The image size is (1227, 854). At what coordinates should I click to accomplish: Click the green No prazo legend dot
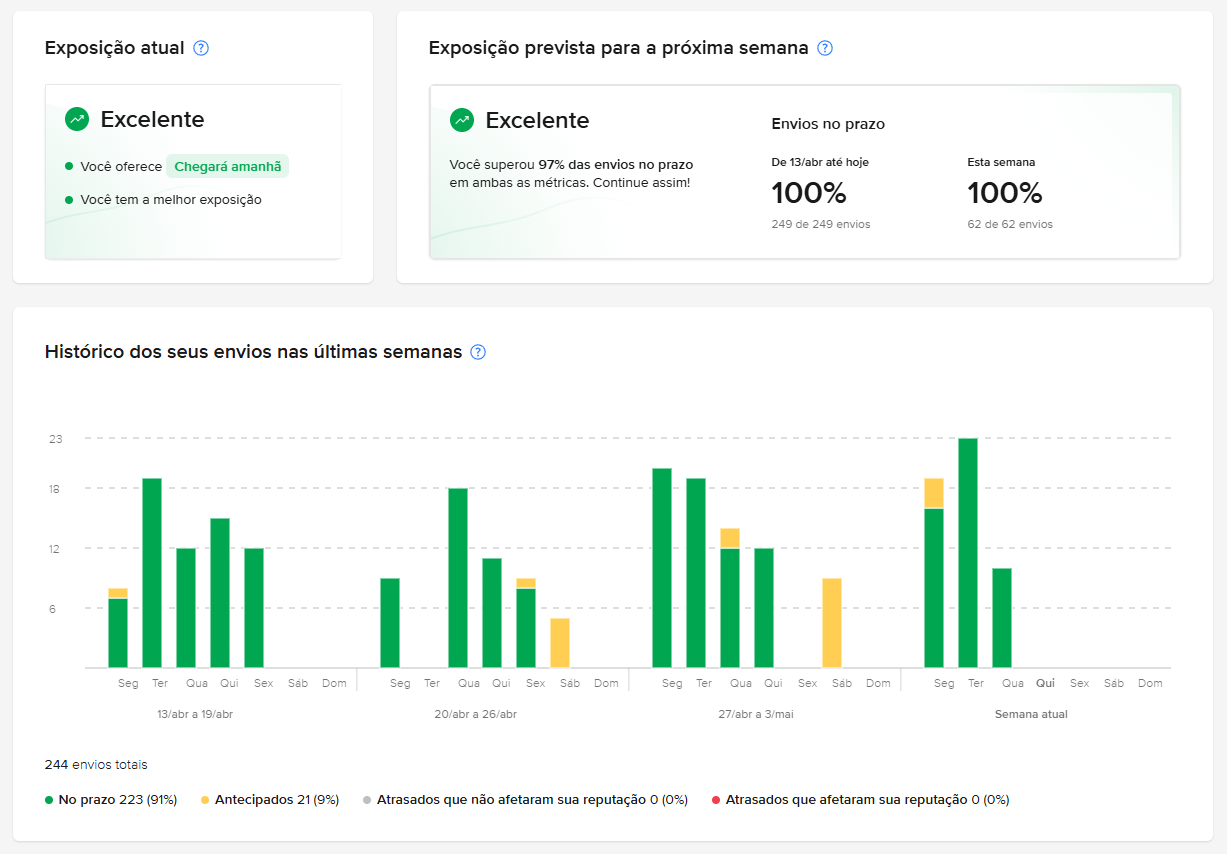pos(49,800)
